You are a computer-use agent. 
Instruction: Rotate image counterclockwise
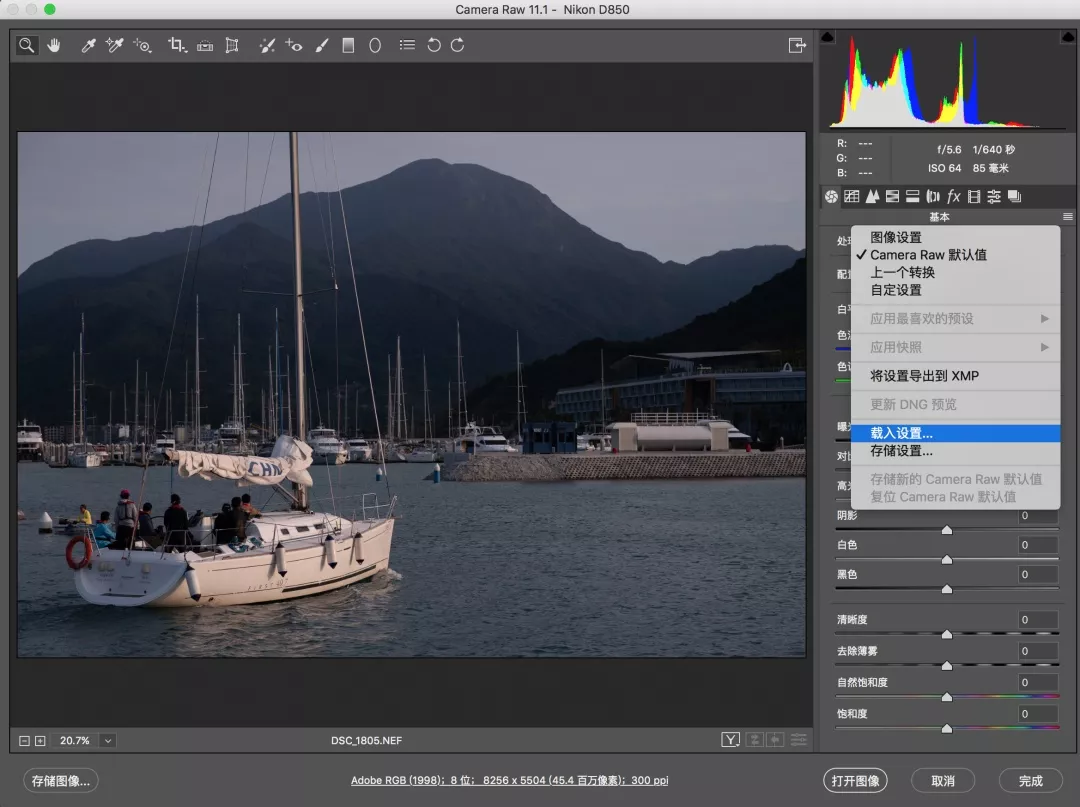coord(433,45)
